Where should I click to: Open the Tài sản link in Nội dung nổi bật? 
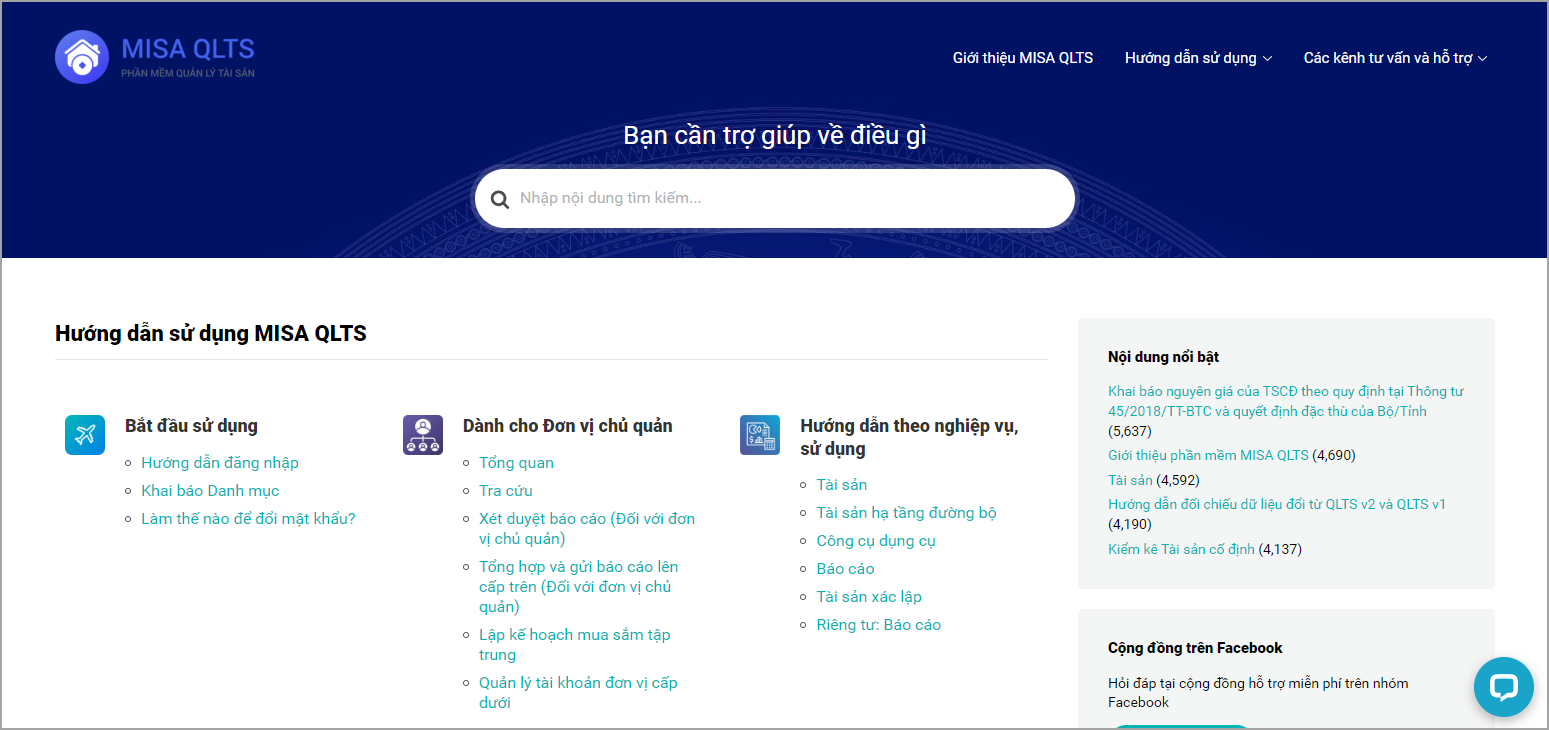click(1130, 480)
